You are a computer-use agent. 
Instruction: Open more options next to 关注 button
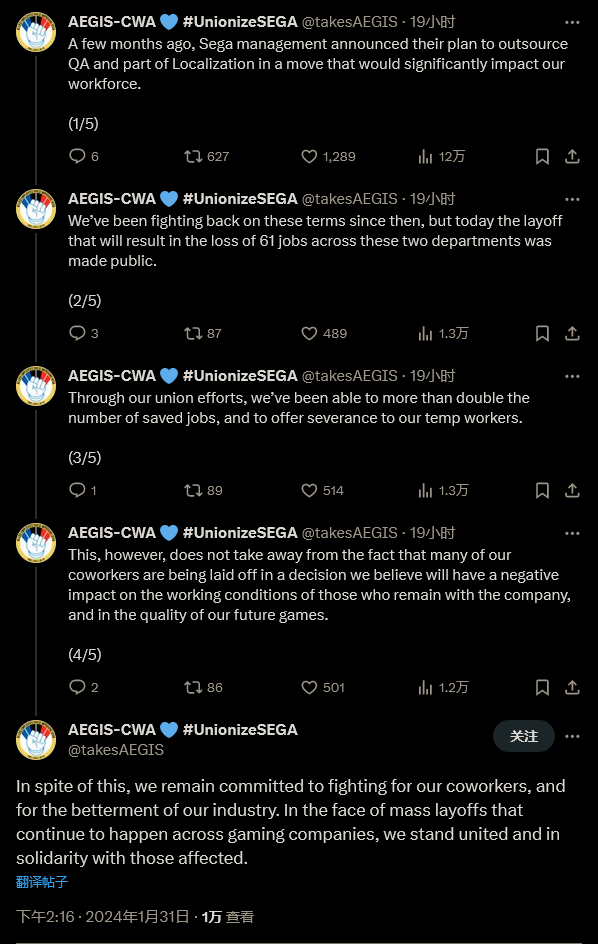pyautogui.click(x=572, y=736)
